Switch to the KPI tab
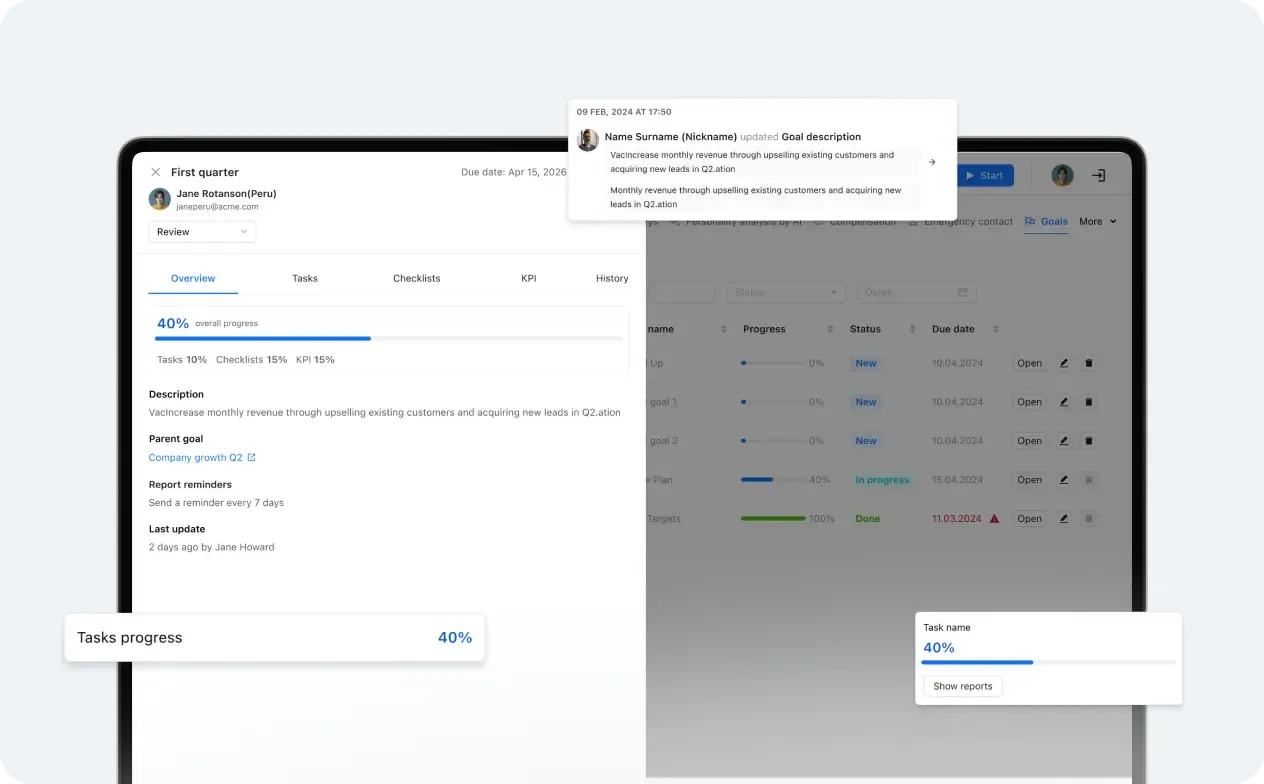The image size is (1264, 784). coord(529,278)
